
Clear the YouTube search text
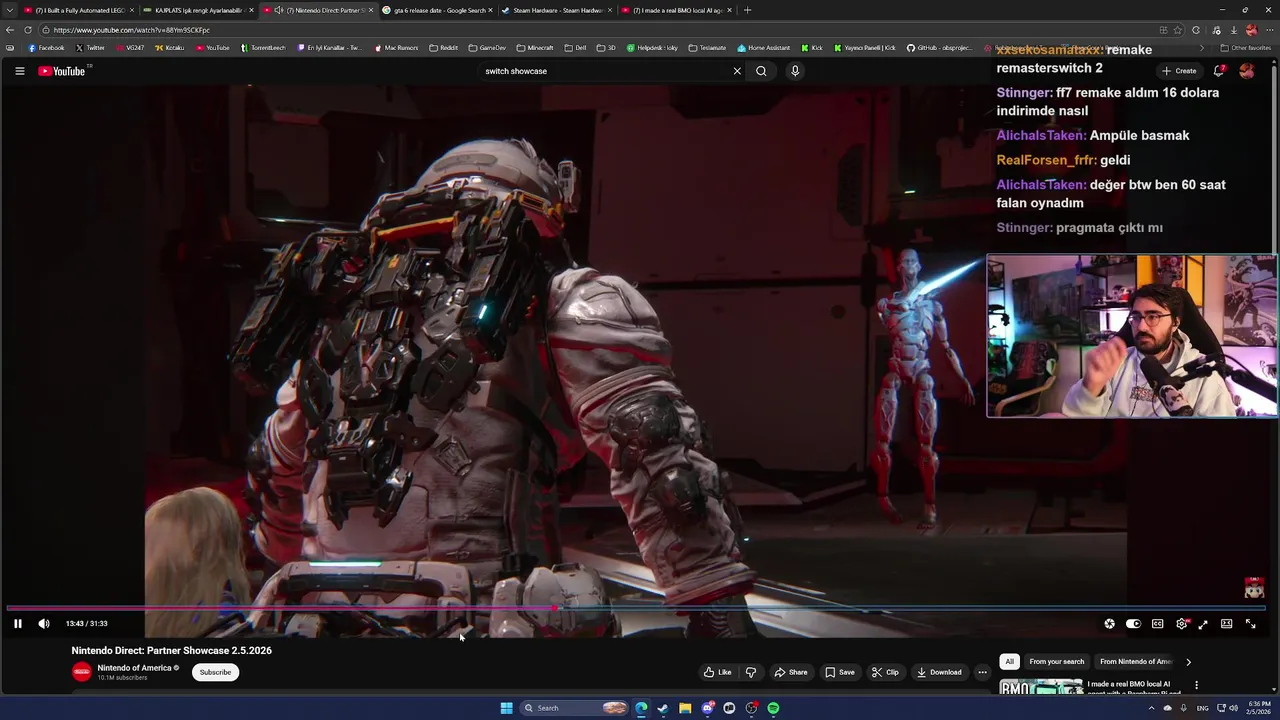point(737,71)
